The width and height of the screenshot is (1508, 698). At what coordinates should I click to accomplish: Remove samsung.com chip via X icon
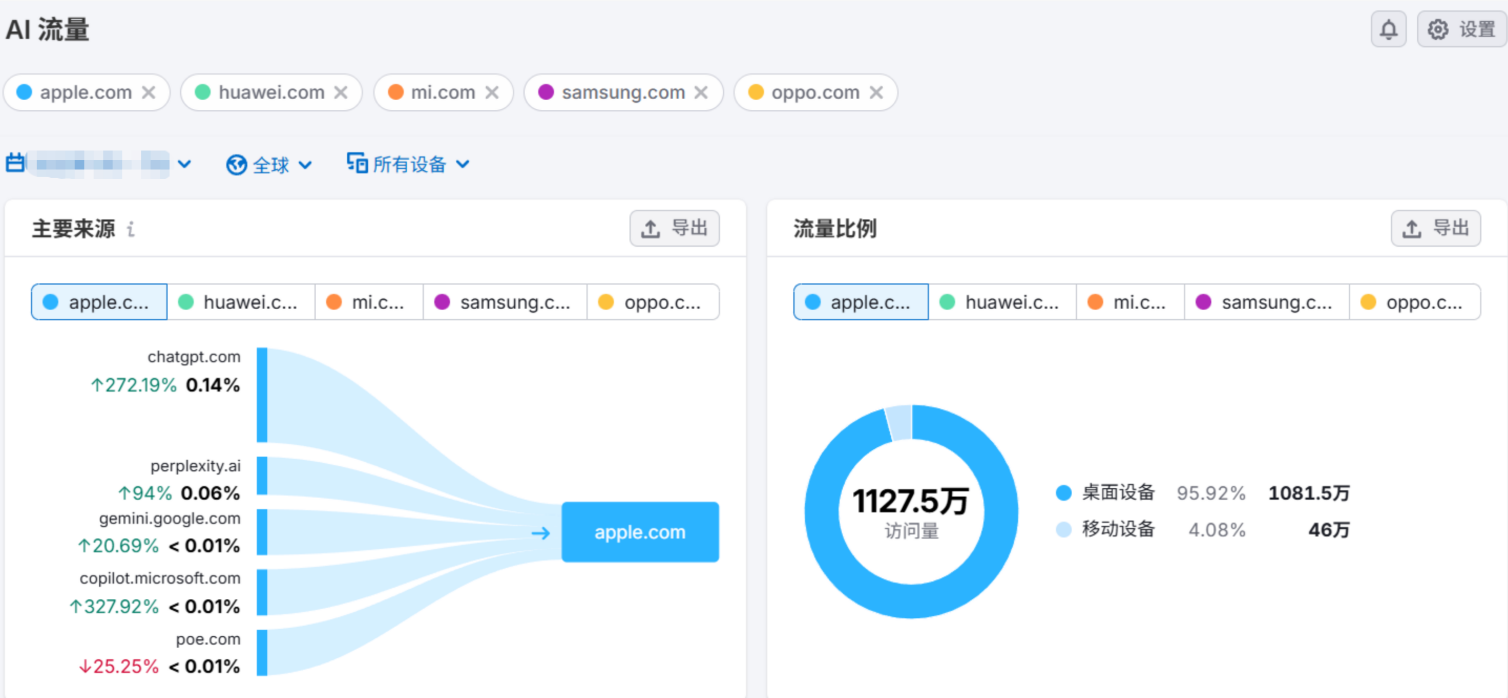coord(701,92)
